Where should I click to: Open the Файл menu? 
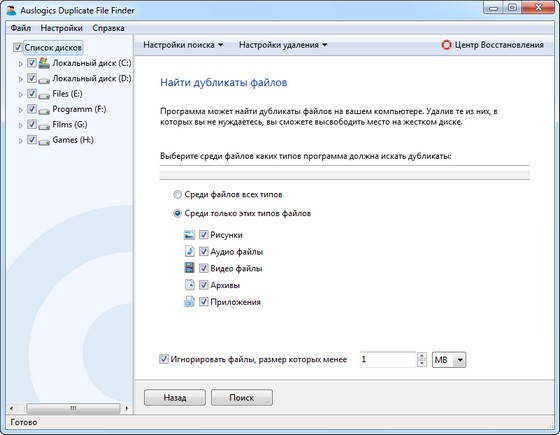coord(20,28)
